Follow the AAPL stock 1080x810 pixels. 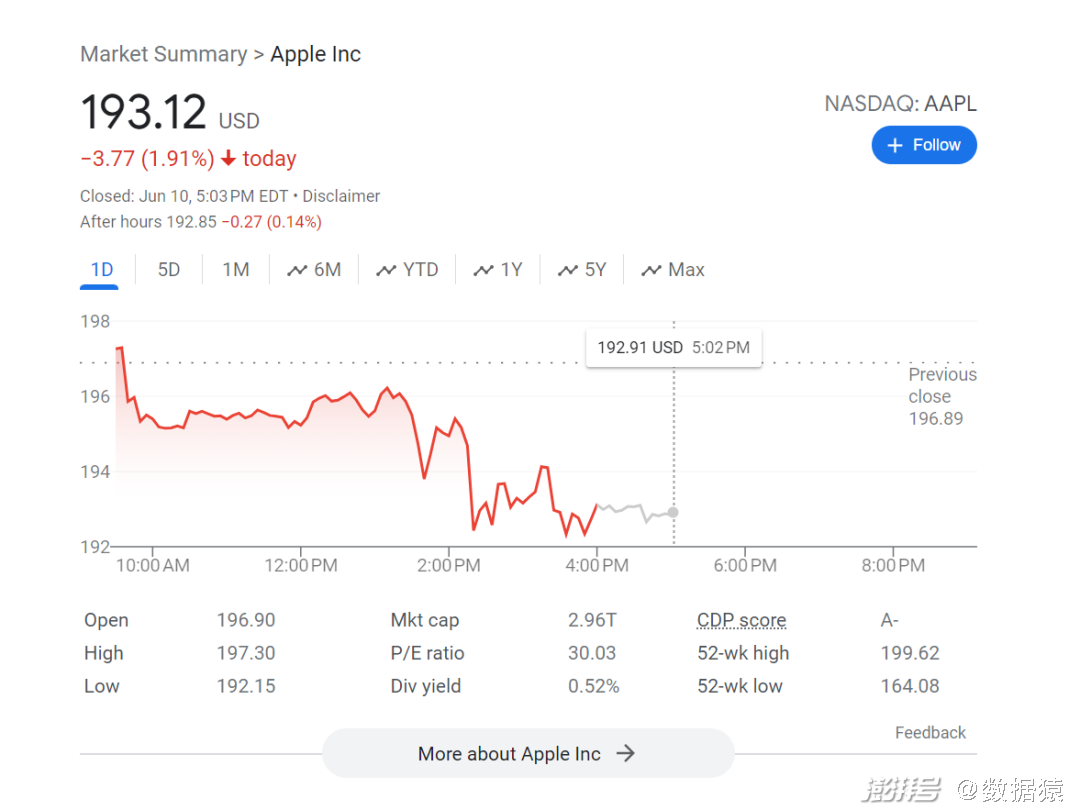(924, 146)
